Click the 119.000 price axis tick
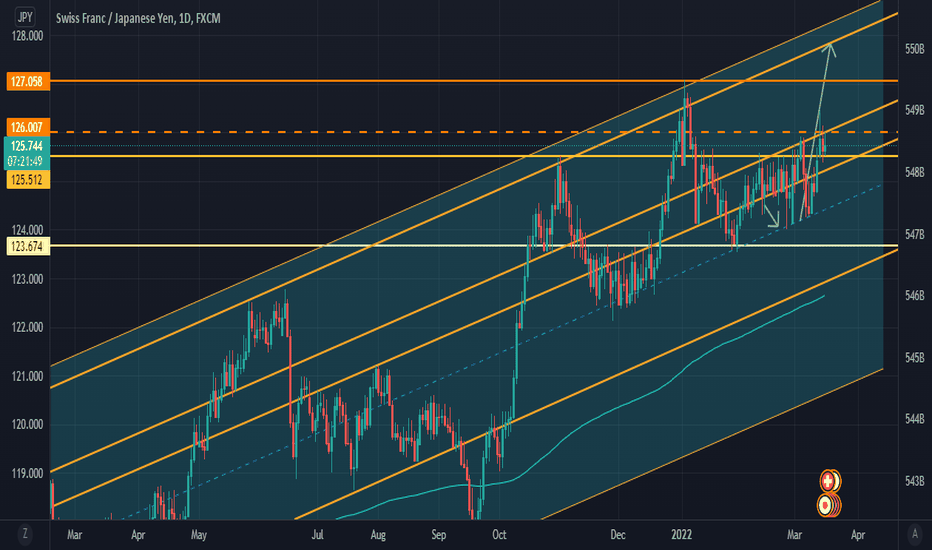Image resolution: width=932 pixels, height=550 pixels. point(27,473)
